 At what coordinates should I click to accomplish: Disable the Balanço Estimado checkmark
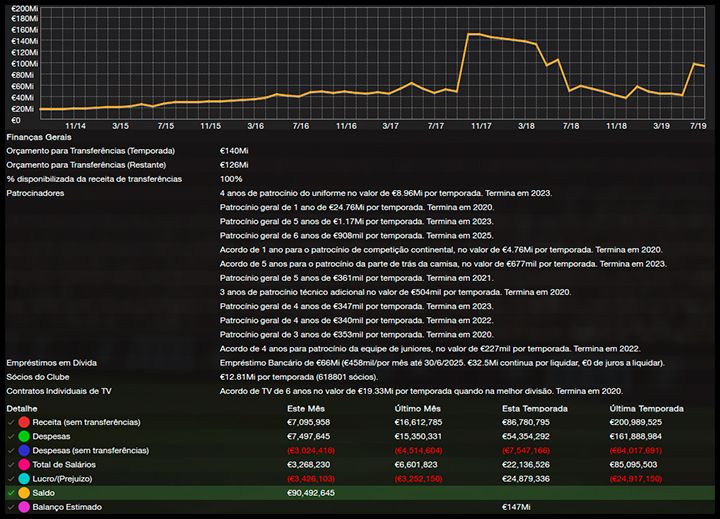point(10,507)
